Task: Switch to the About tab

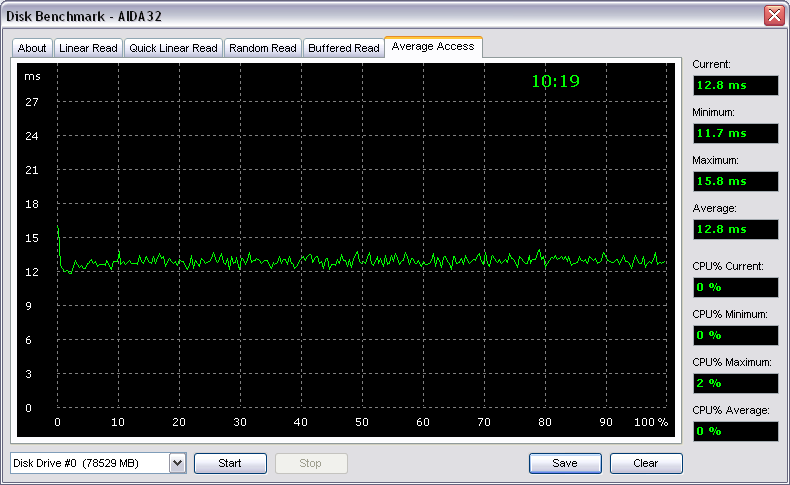Action: pos(32,48)
